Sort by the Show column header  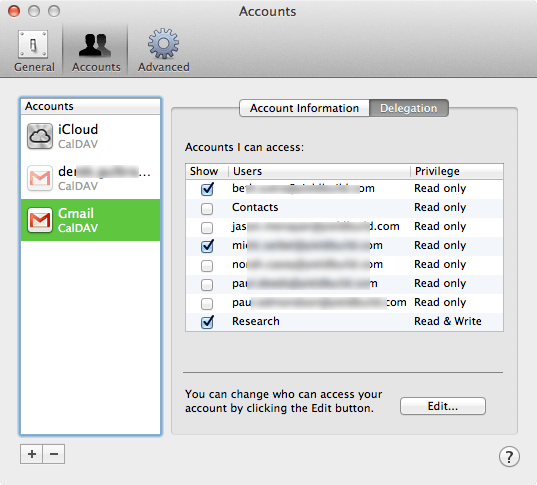tap(207, 171)
